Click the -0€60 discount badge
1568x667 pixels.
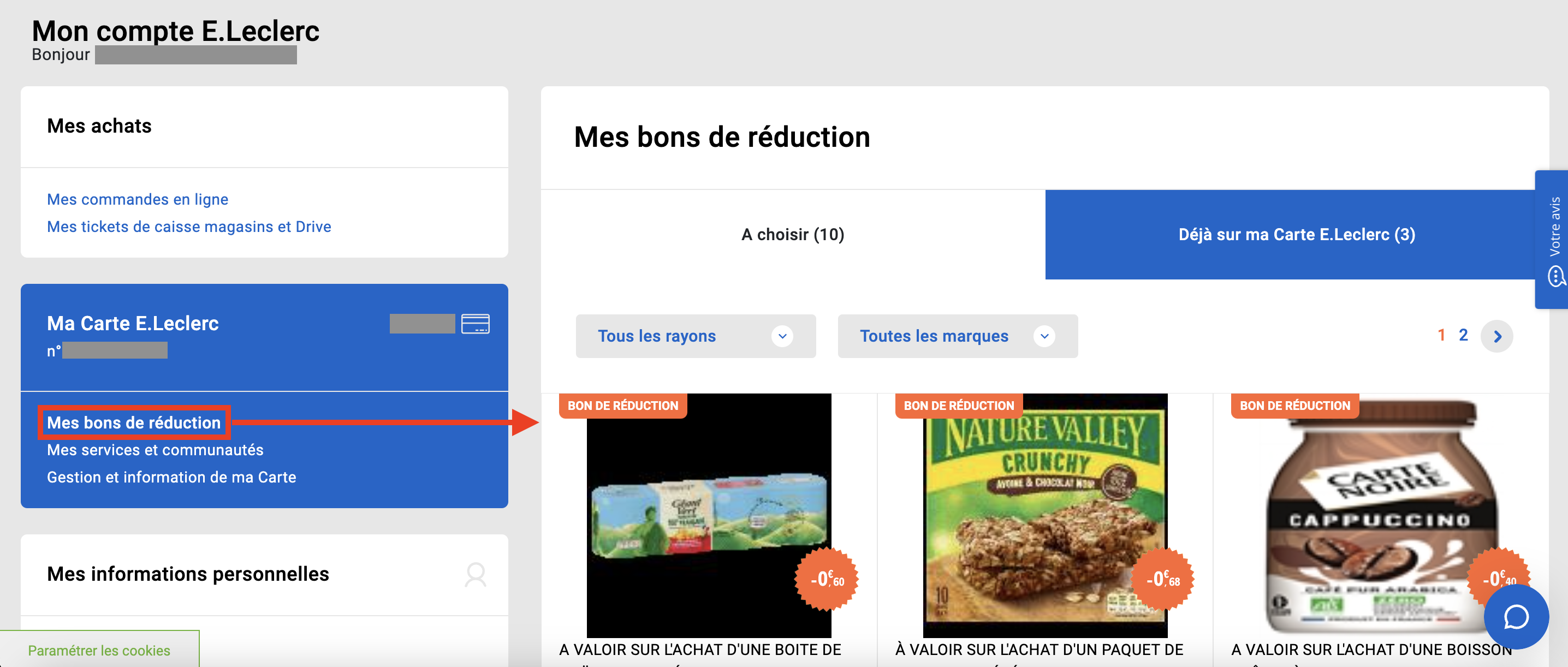(827, 579)
